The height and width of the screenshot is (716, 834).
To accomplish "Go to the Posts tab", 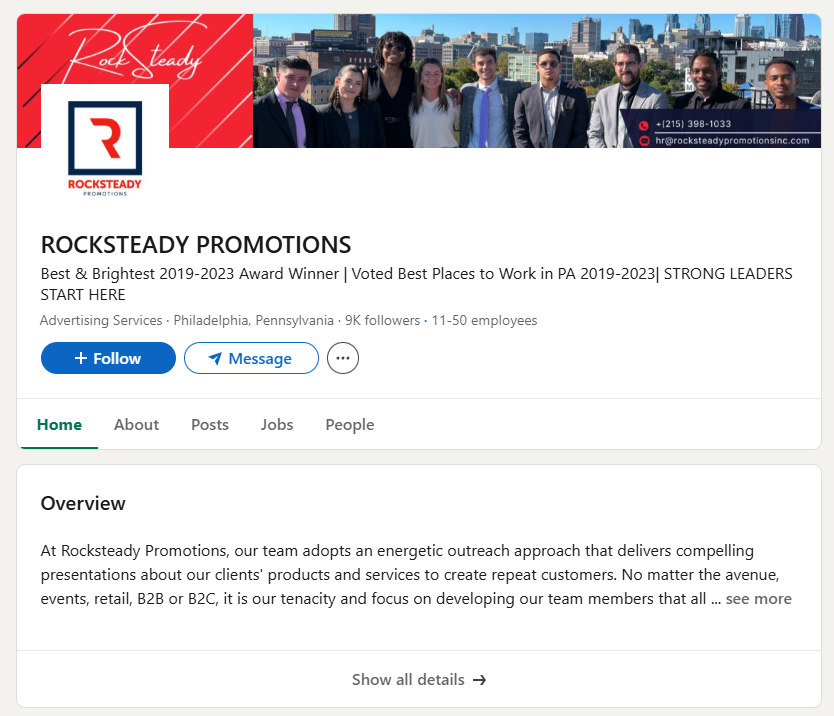I will (210, 424).
